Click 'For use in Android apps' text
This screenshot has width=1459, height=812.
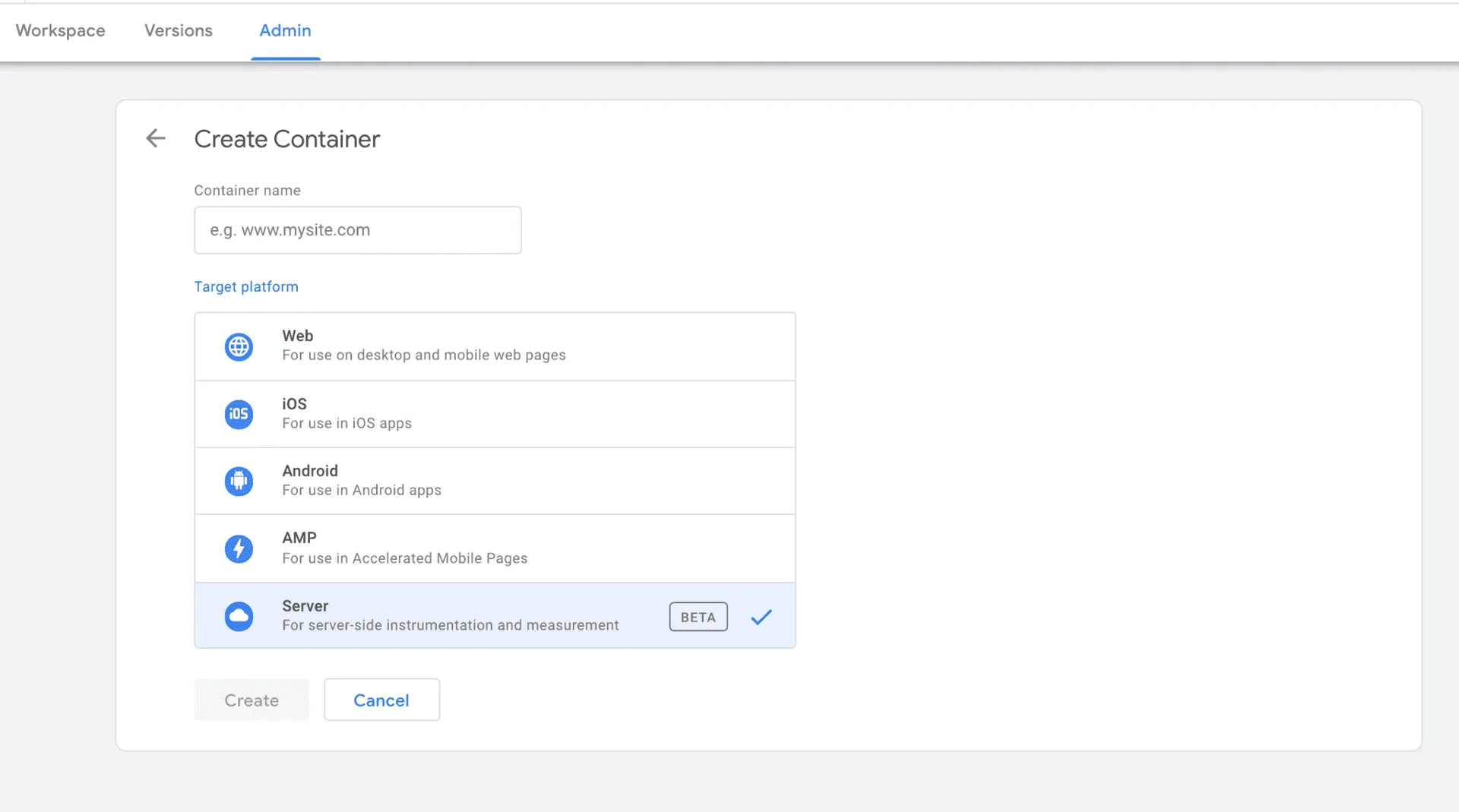362,490
